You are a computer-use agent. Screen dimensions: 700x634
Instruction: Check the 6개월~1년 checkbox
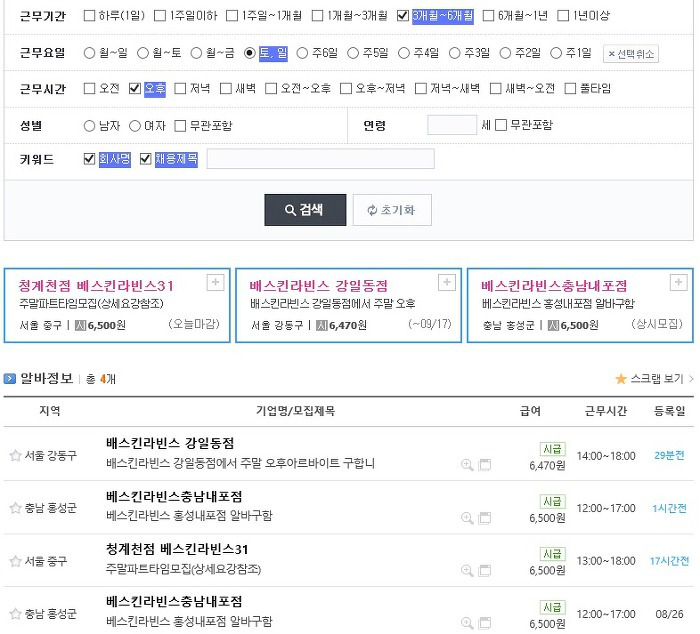(488, 16)
